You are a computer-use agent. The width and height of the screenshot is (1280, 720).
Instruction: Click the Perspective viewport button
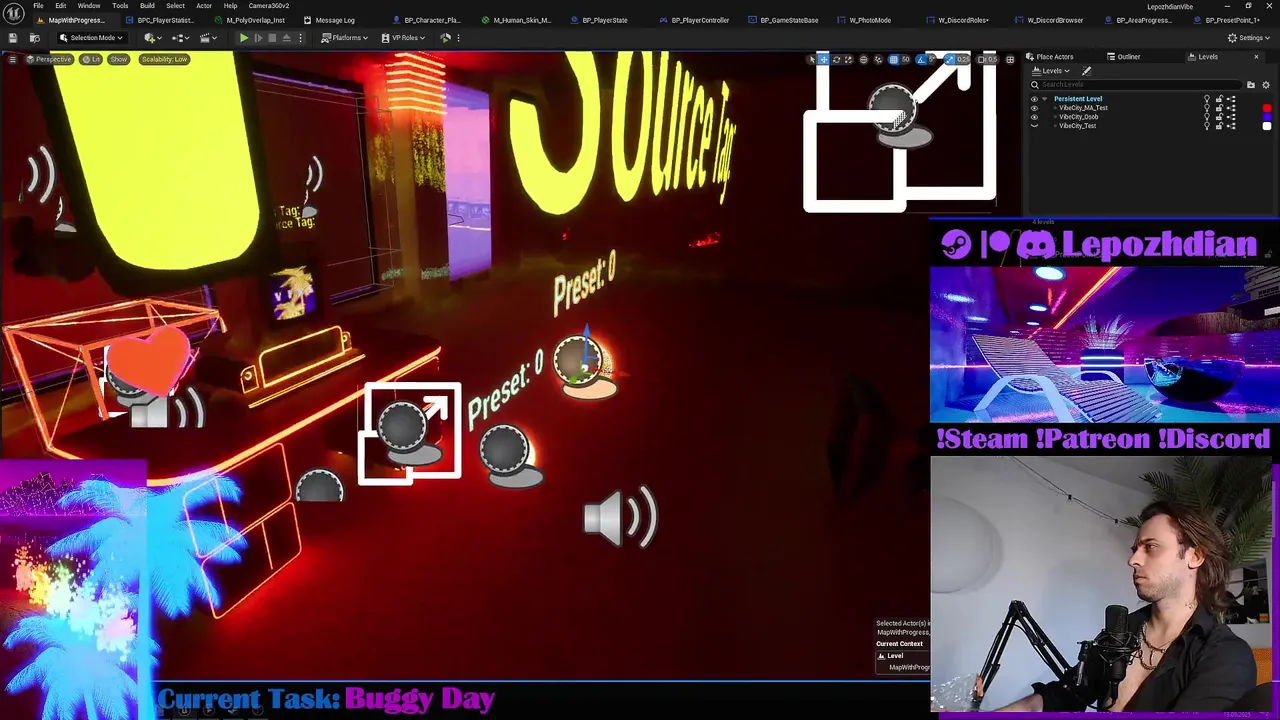click(x=48, y=59)
